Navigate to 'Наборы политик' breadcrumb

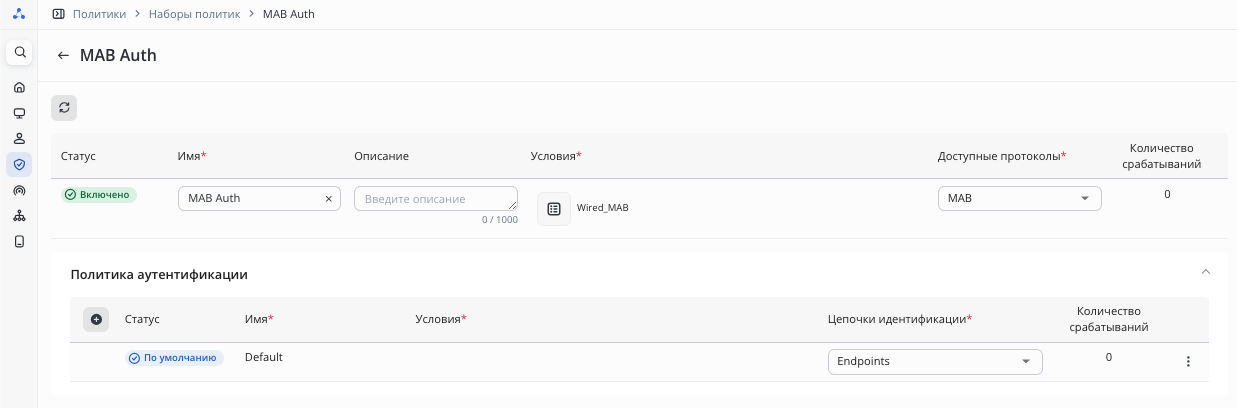tap(194, 14)
